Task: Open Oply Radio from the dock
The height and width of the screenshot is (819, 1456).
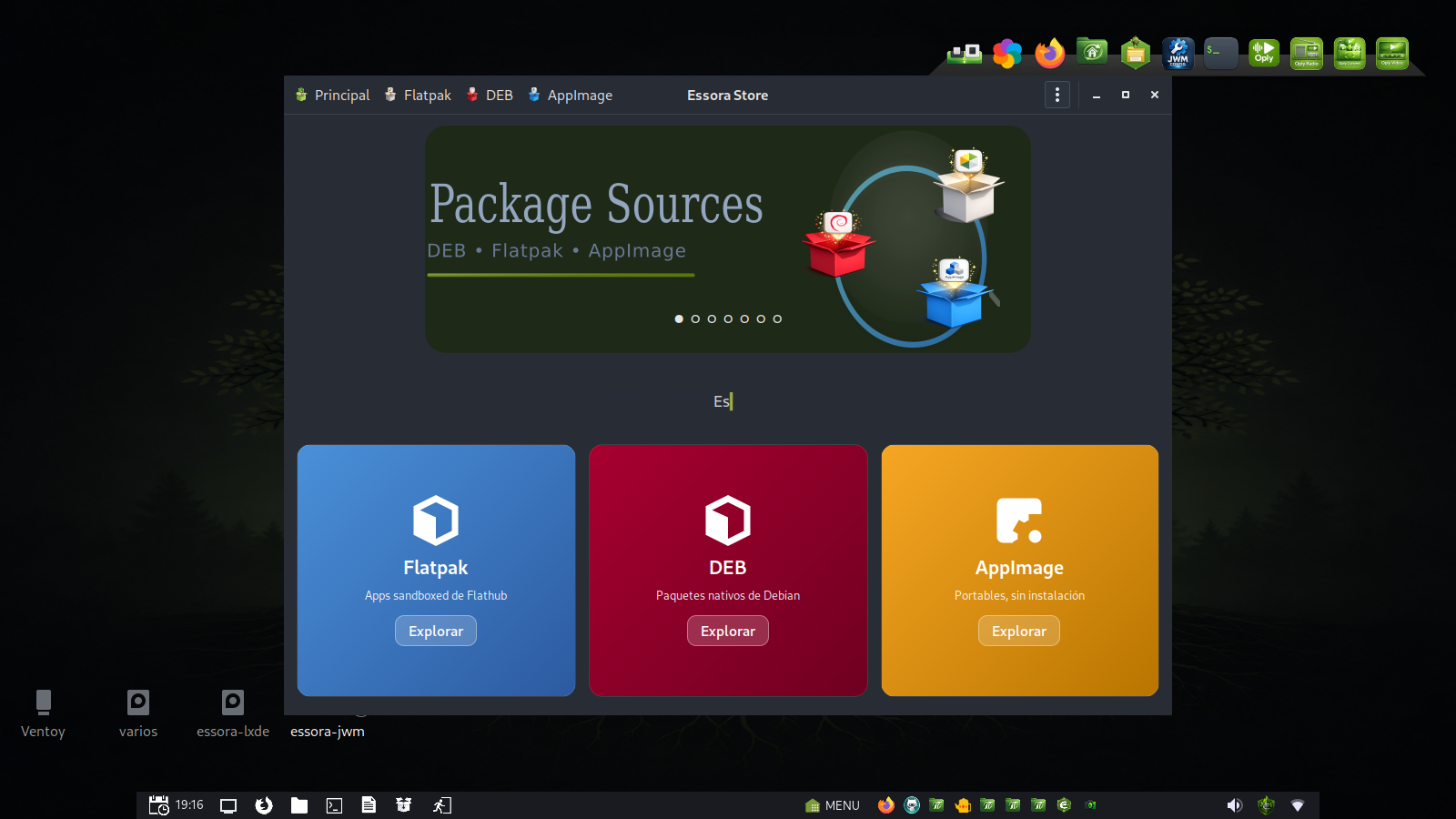Action: [x=1307, y=54]
